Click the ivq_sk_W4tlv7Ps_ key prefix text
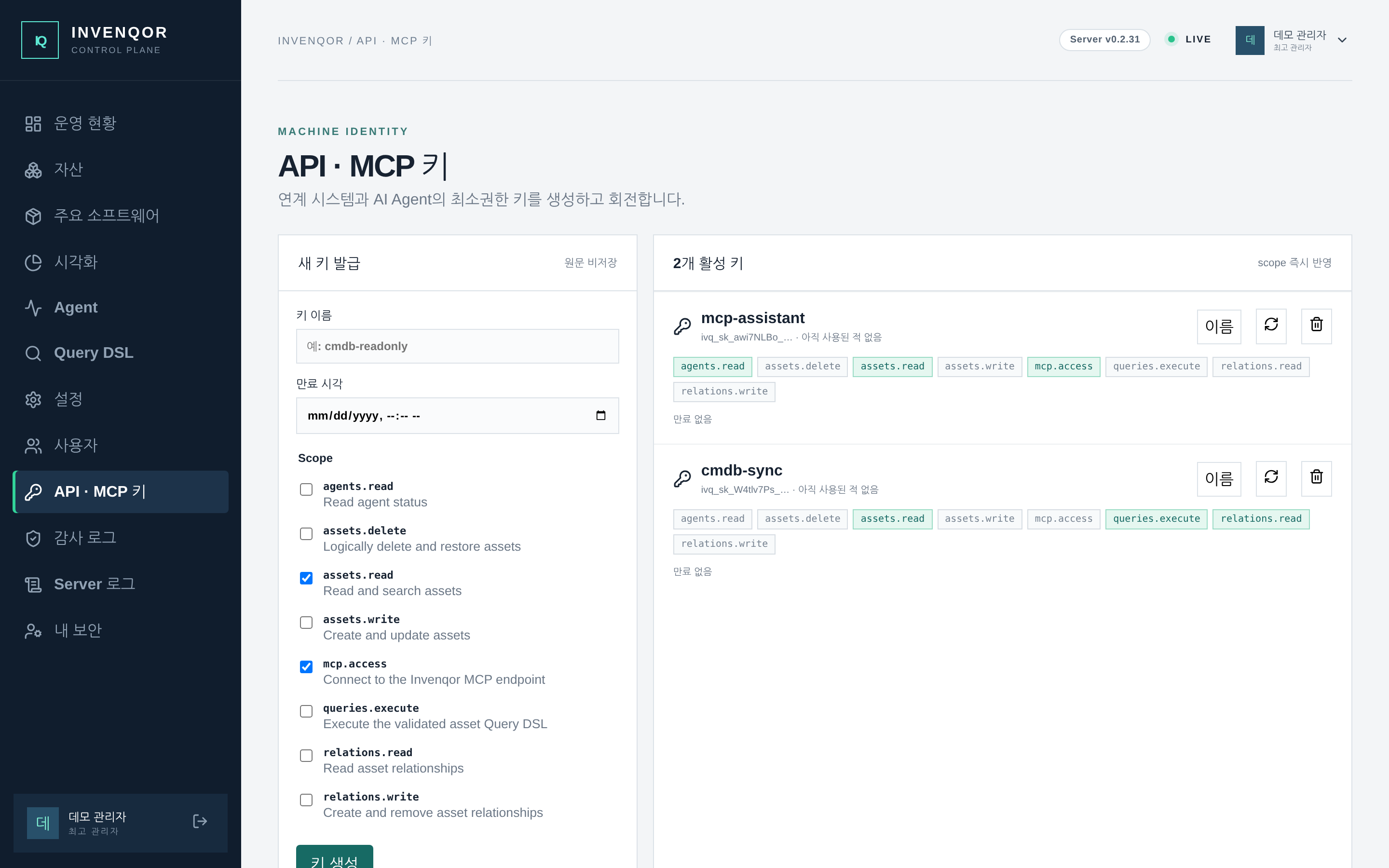 tap(745, 489)
